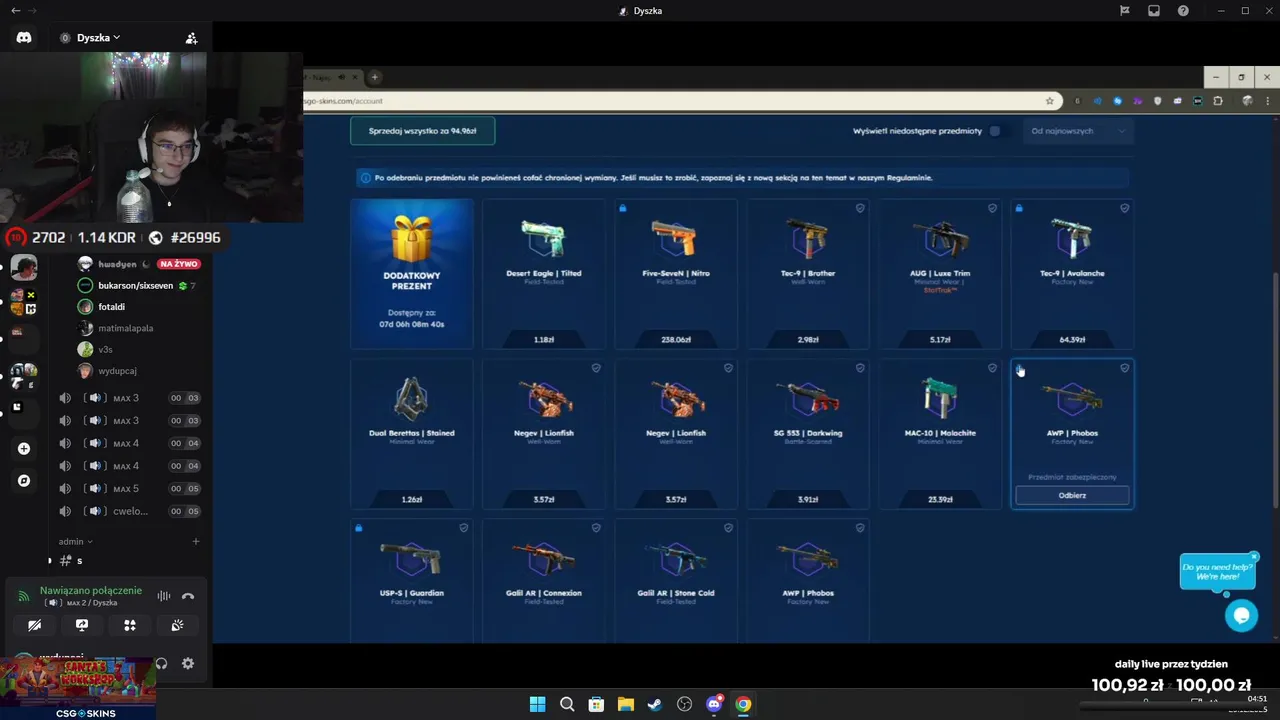The width and height of the screenshot is (1280, 720).
Task: Open Discord home via the logo icon
Action: 24,38
